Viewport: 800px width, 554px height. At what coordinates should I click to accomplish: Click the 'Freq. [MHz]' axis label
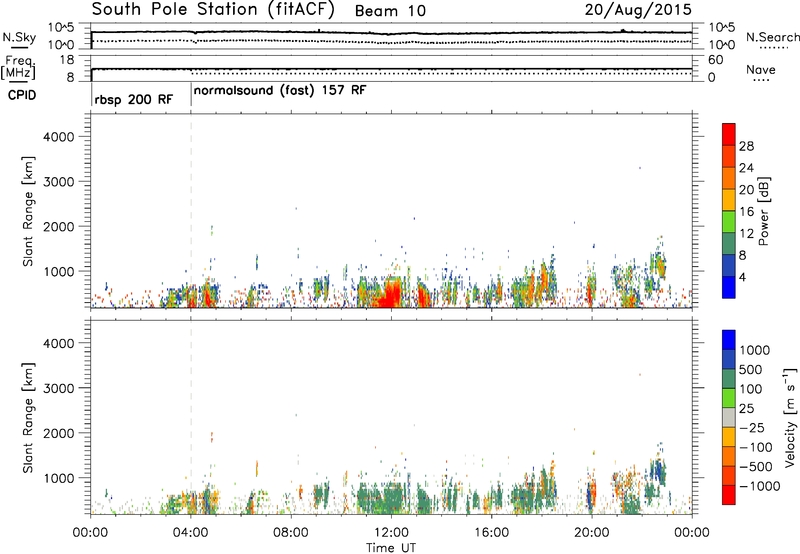[x=18, y=67]
